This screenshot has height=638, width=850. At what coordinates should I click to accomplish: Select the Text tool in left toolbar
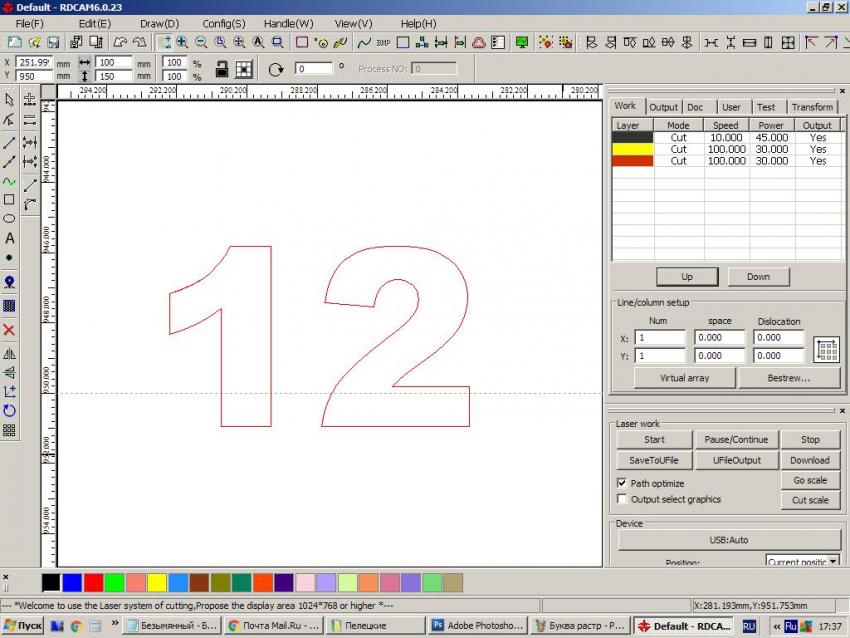pyautogui.click(x=10, y=238)
